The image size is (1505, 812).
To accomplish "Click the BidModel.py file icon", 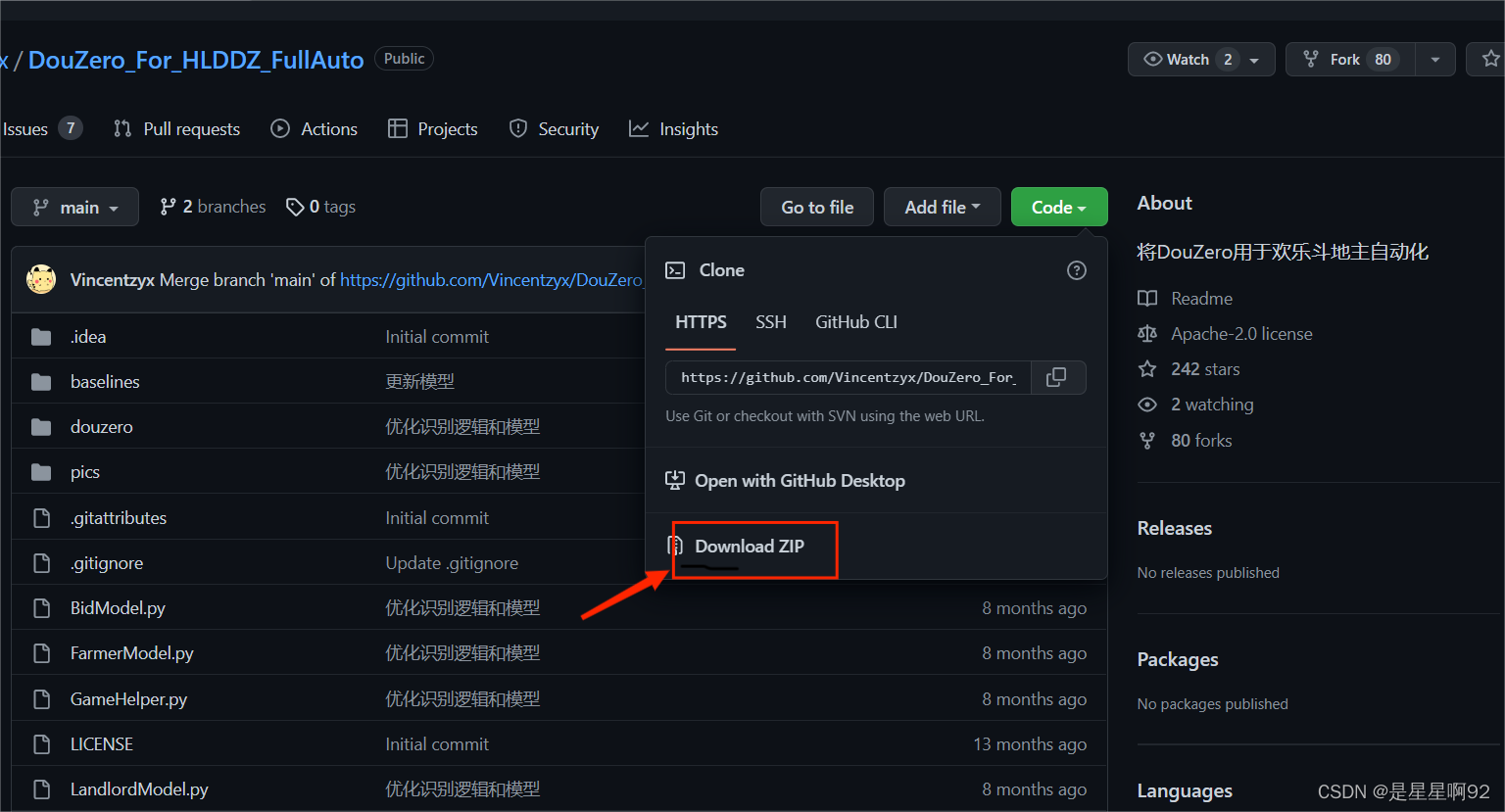I will [x=41, y=608].
